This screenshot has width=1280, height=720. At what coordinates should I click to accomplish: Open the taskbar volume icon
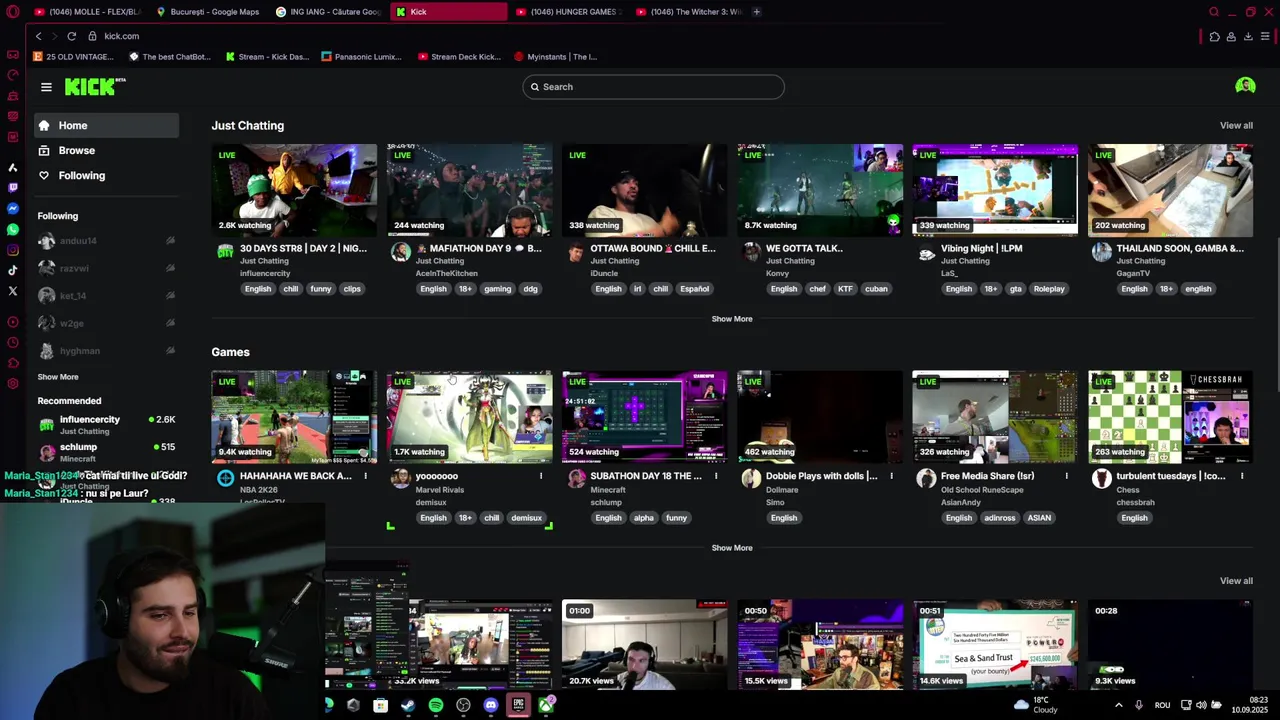point(1201,705)
